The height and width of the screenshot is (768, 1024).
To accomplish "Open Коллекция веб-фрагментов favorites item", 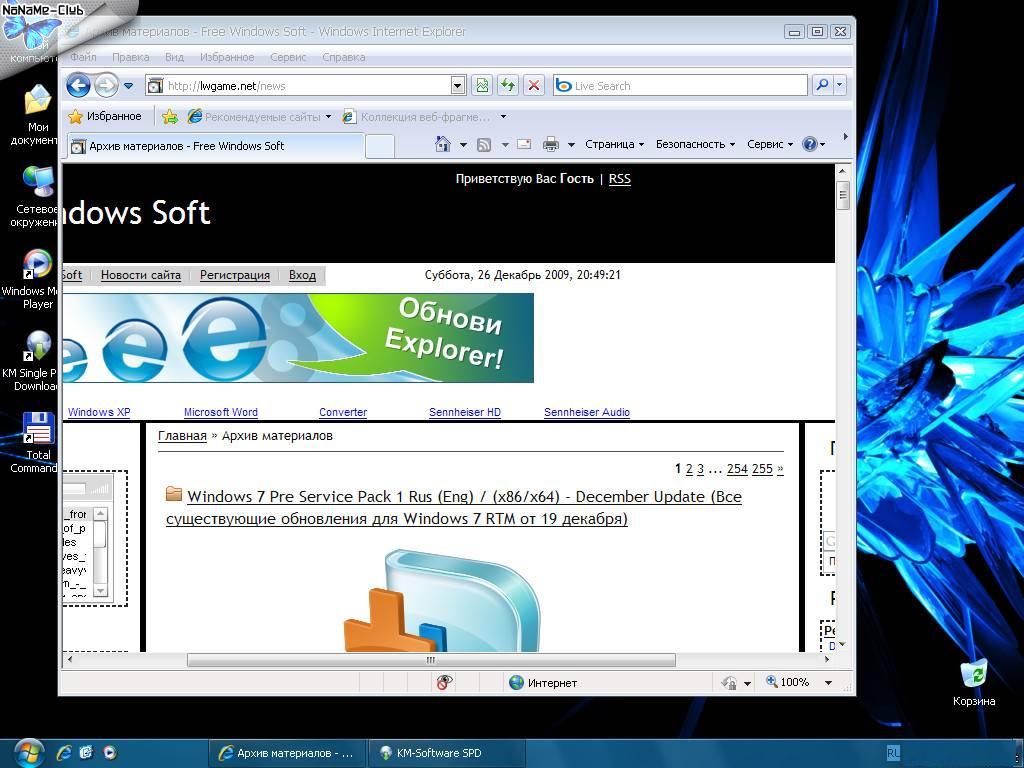I will point(417,117).
